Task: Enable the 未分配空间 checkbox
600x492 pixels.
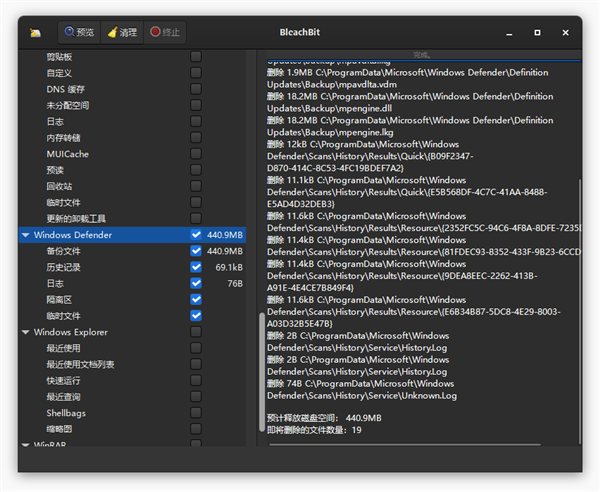Action: point(196,105)
